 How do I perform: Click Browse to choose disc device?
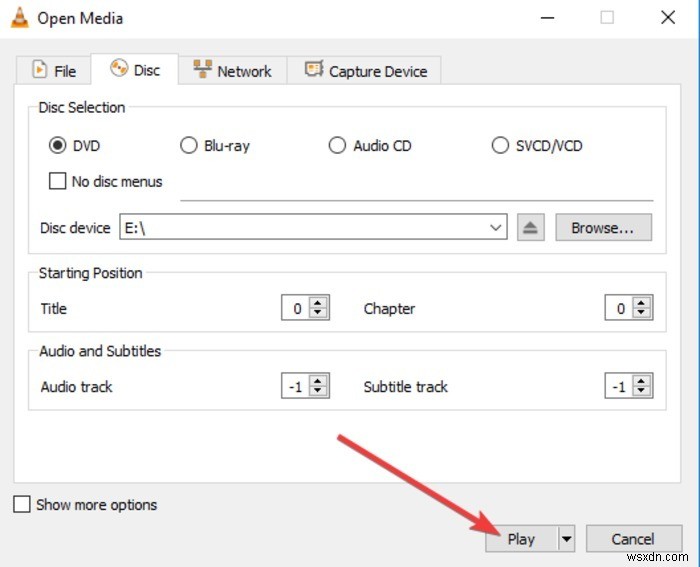pos(602,228)
